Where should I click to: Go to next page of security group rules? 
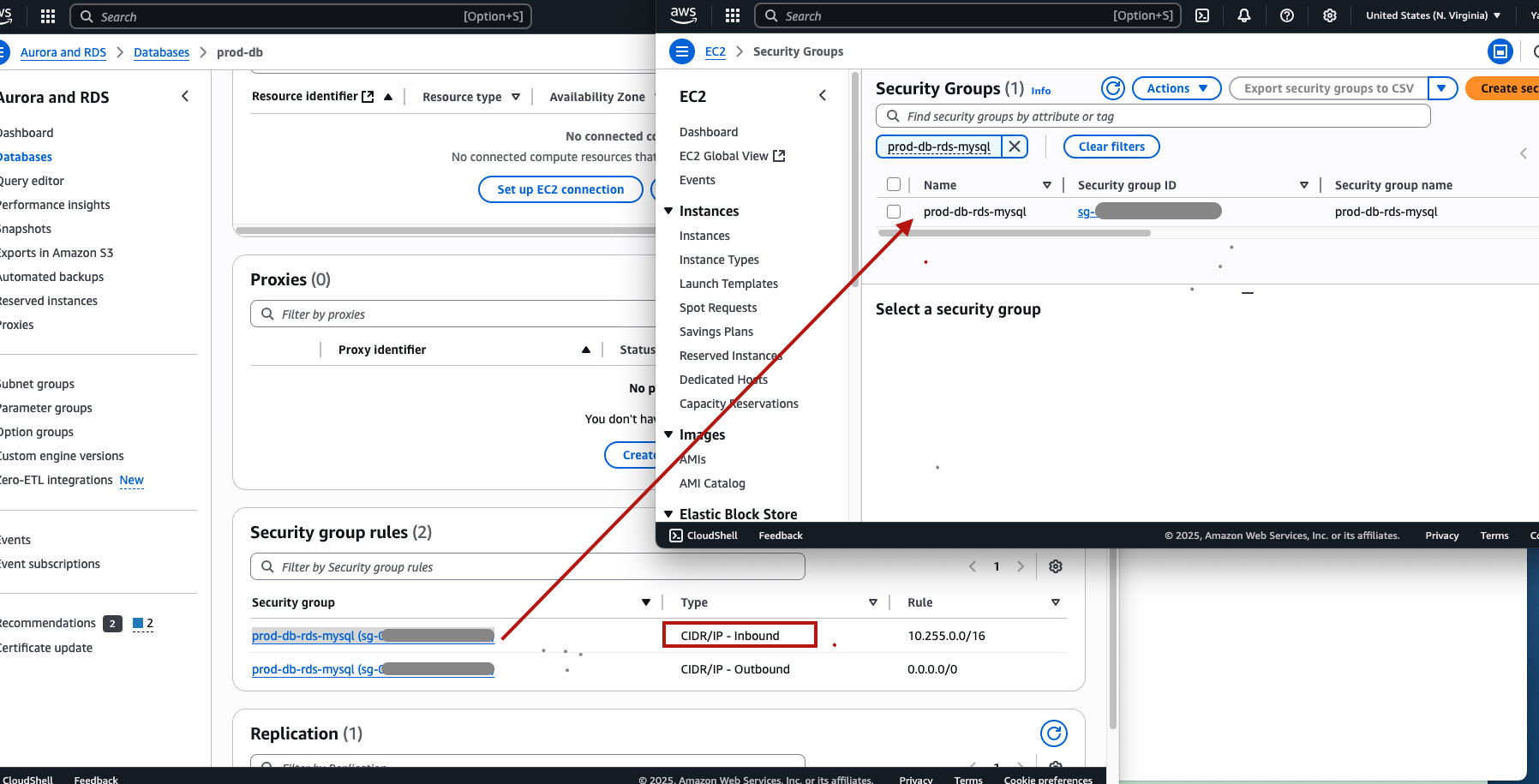(1021, 566)
